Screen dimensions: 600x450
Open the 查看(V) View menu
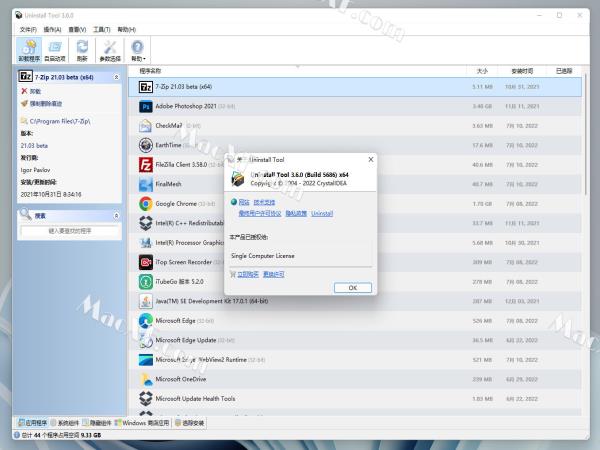[x=77, y=29]
